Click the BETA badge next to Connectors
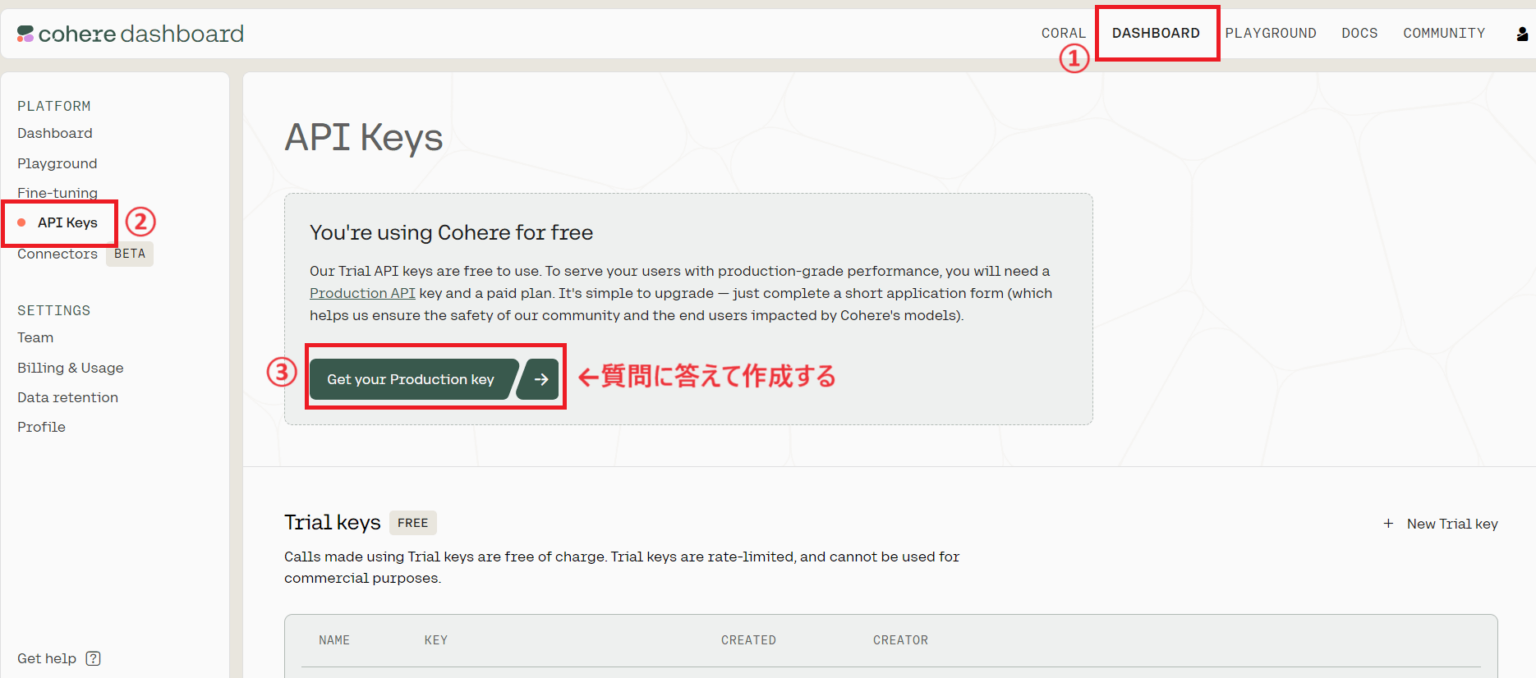The width and height of the screenshot is (1536, 678). tap(129, 253)
